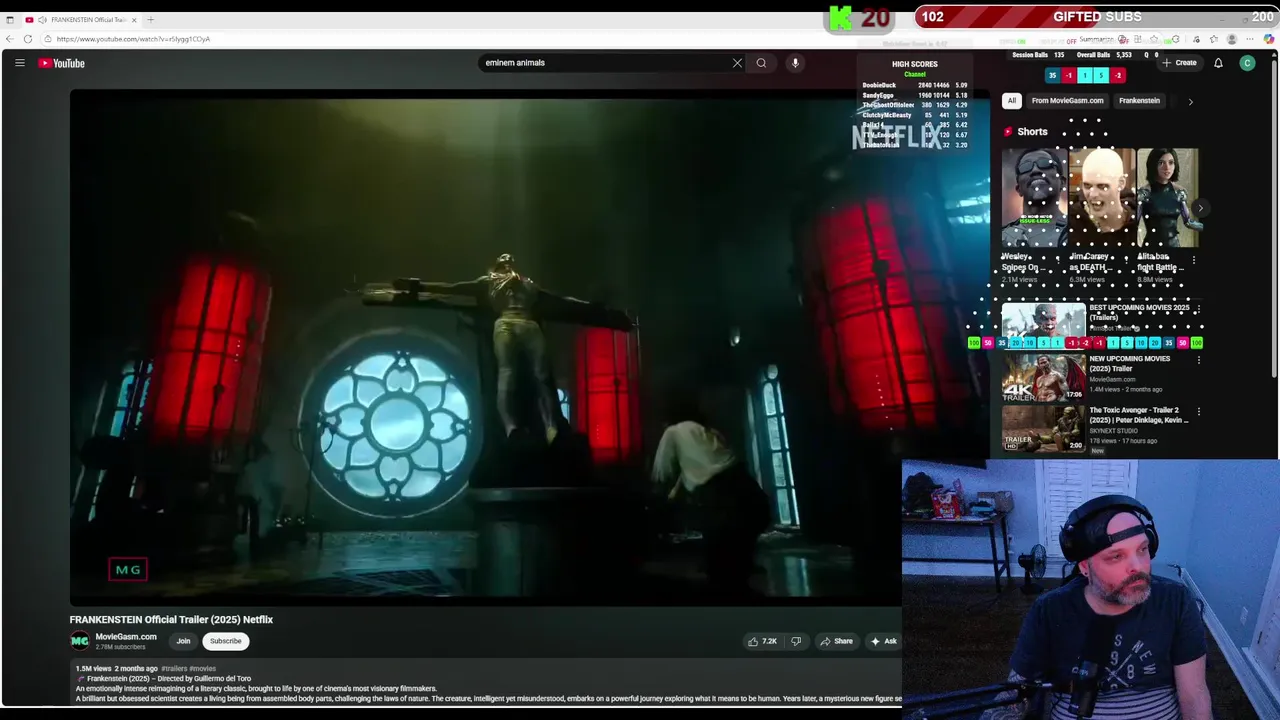Screen dimensions: 1280x720
Task: Open the Jim Carrey as DEATH short
Action: [1101, 198]
